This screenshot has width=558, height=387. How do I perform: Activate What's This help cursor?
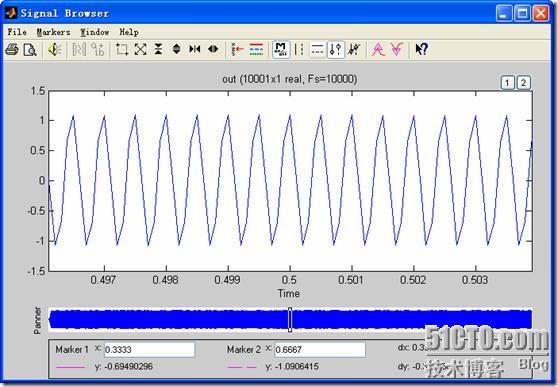point(421,49)
